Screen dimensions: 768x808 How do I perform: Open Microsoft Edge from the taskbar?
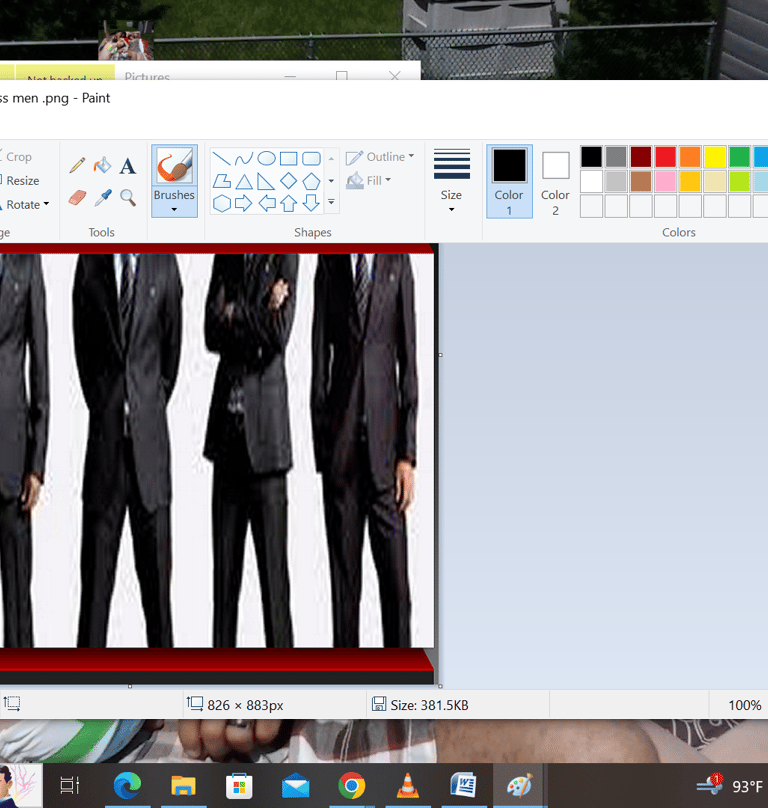tap(127, 785)
